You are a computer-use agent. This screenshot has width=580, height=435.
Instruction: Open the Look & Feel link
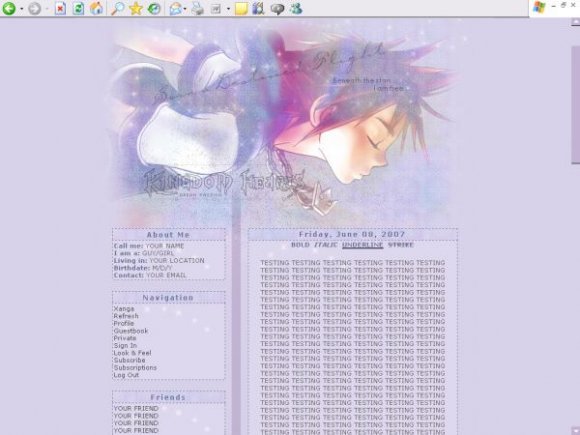(132, 353)
